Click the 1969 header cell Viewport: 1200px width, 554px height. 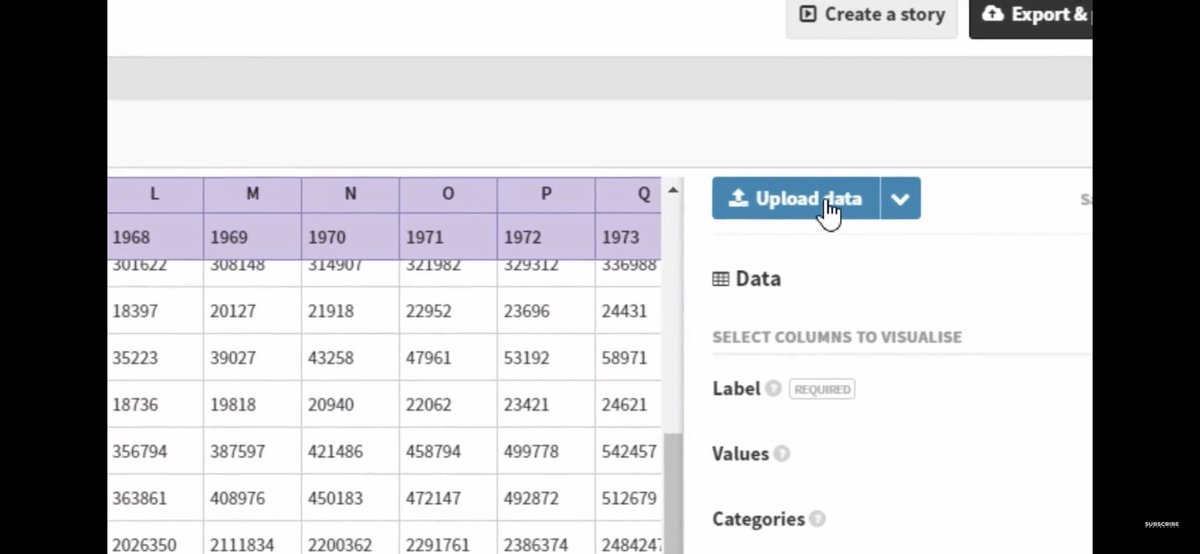tap(253, 237)
